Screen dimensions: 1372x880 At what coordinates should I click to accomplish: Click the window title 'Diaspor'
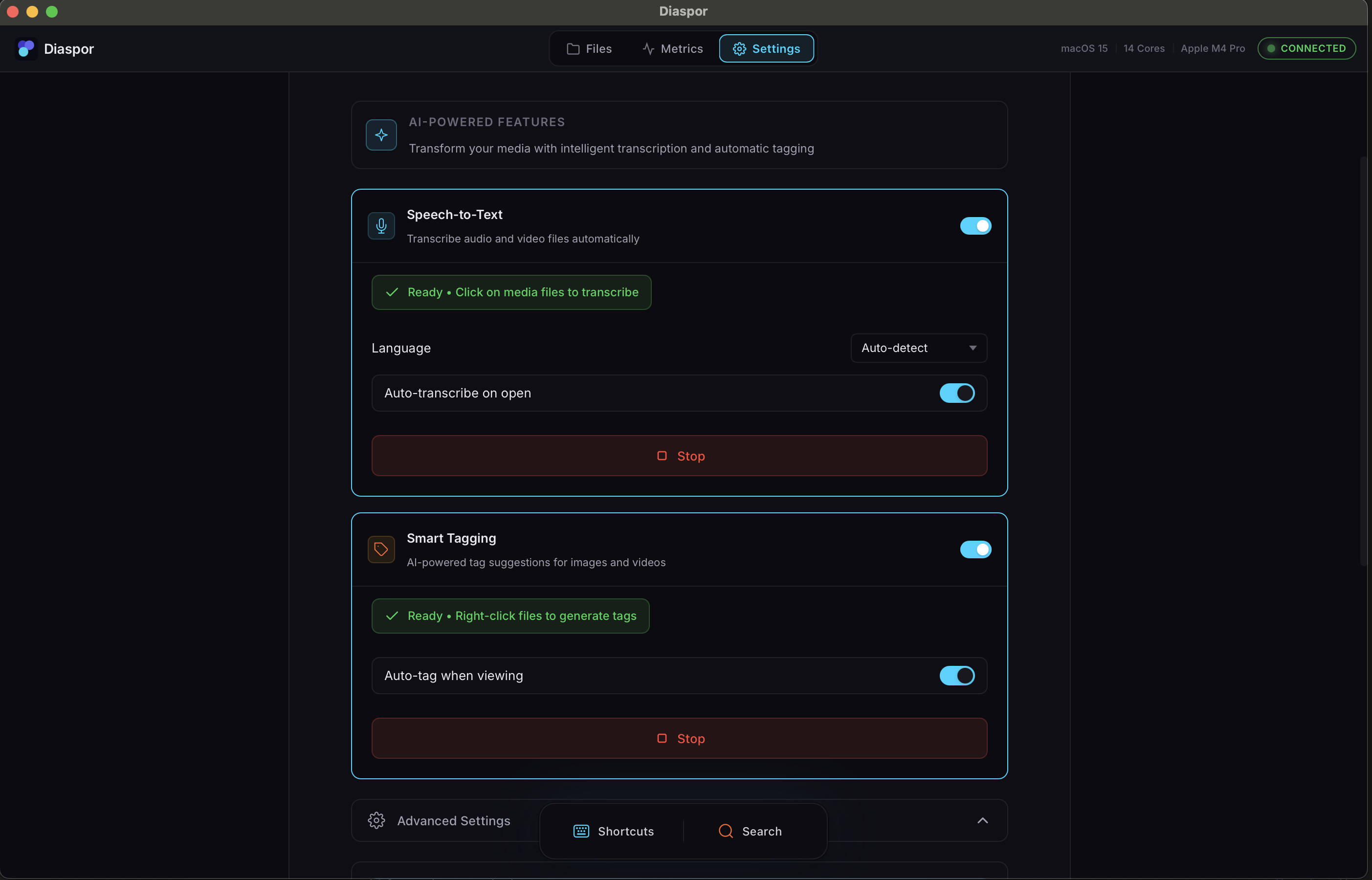click(684, 11)
